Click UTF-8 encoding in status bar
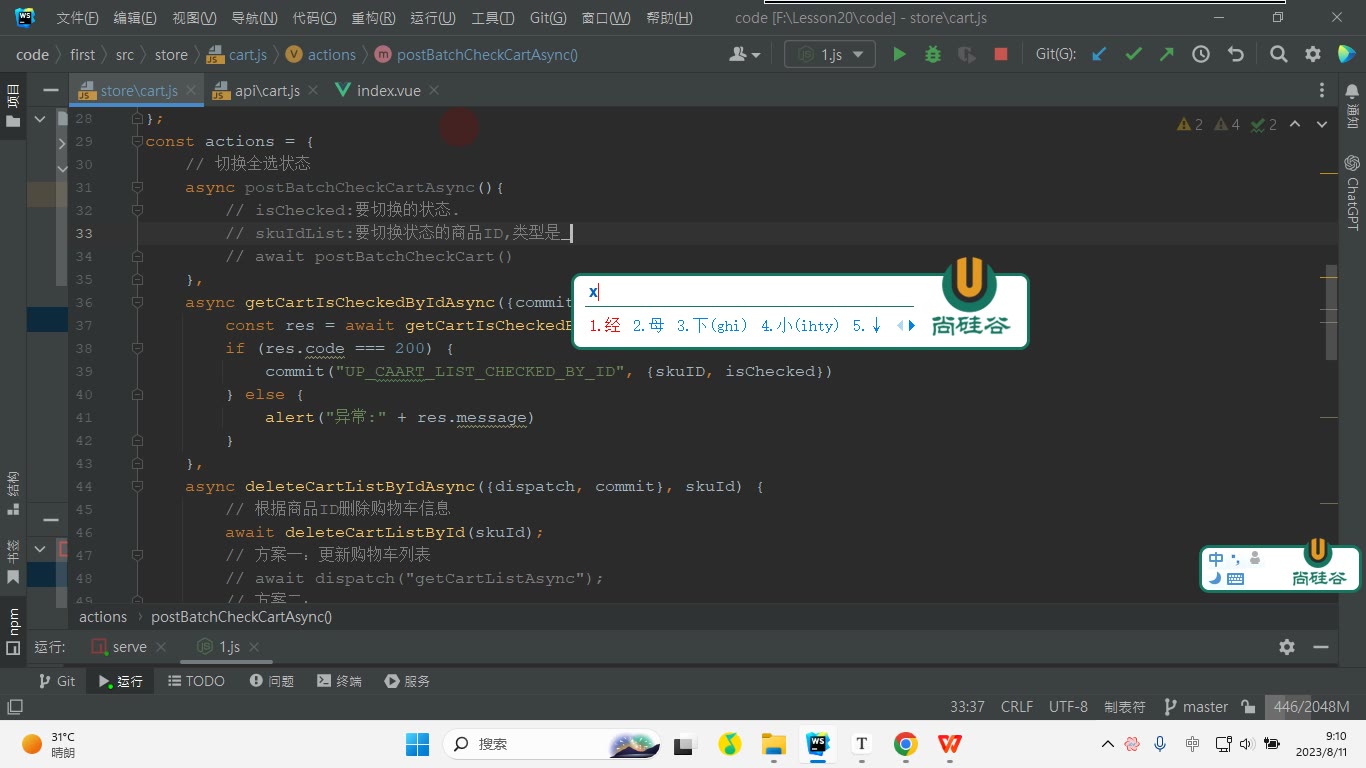 click(1068, 707)
